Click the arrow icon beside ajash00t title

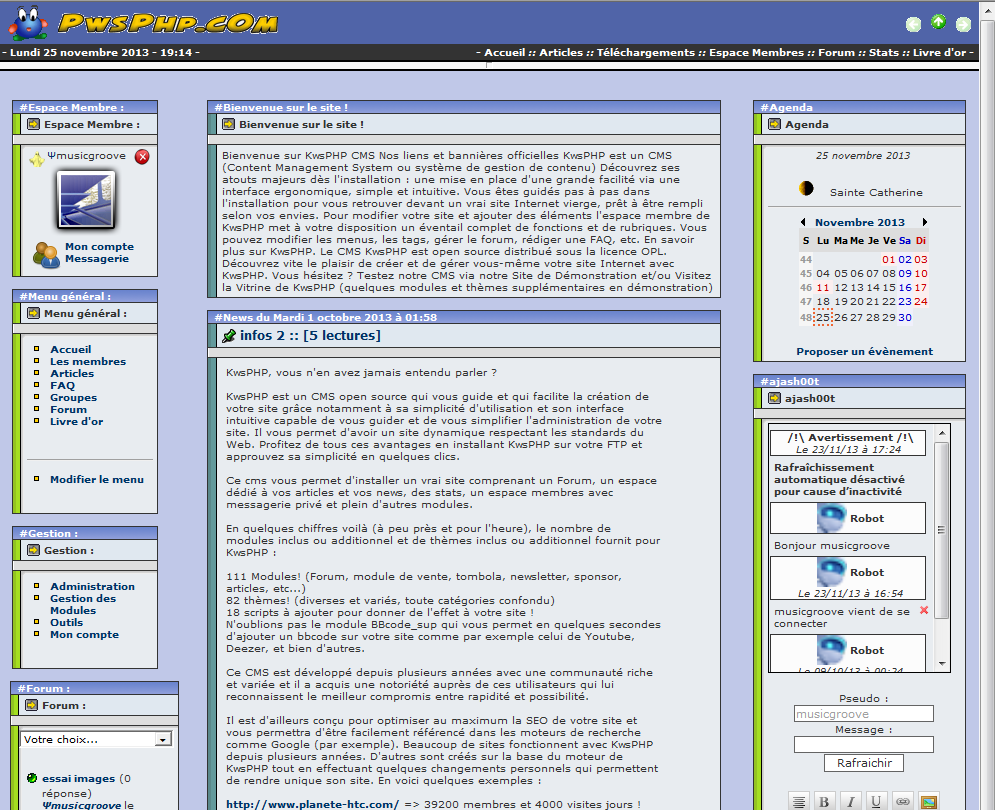pyautogui.click(x=774, y=398)
